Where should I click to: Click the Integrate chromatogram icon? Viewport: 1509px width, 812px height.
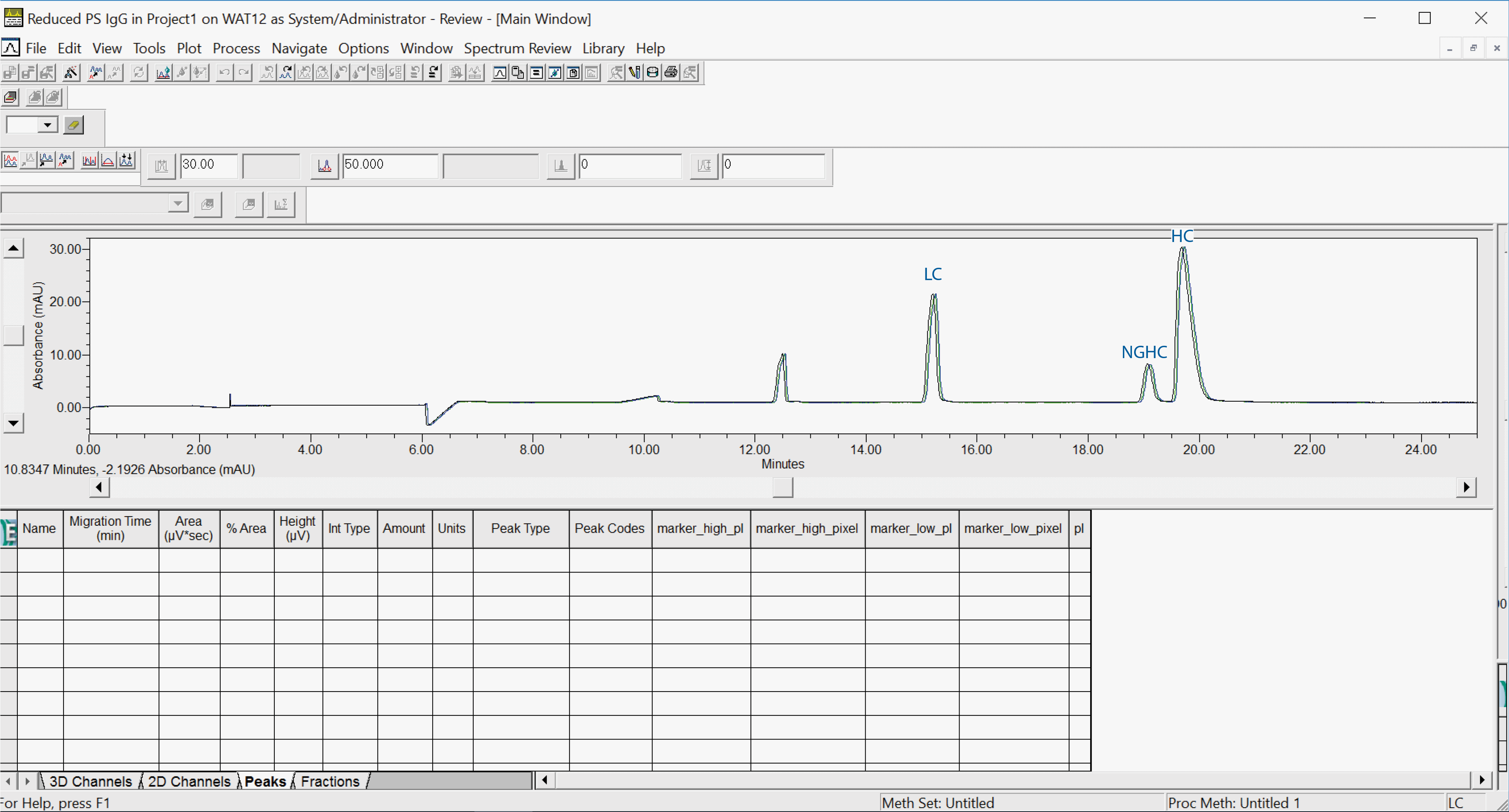(x=163, y=73)
